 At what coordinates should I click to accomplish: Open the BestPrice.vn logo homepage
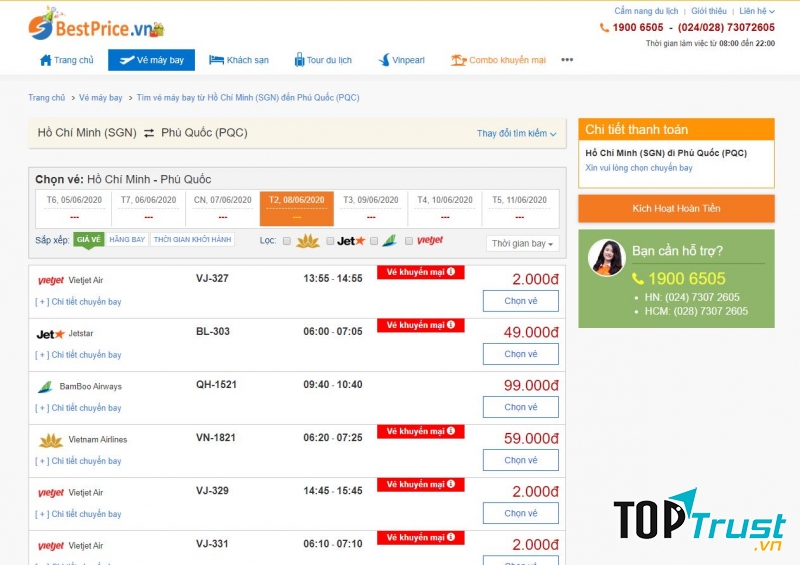coord(96,24)
